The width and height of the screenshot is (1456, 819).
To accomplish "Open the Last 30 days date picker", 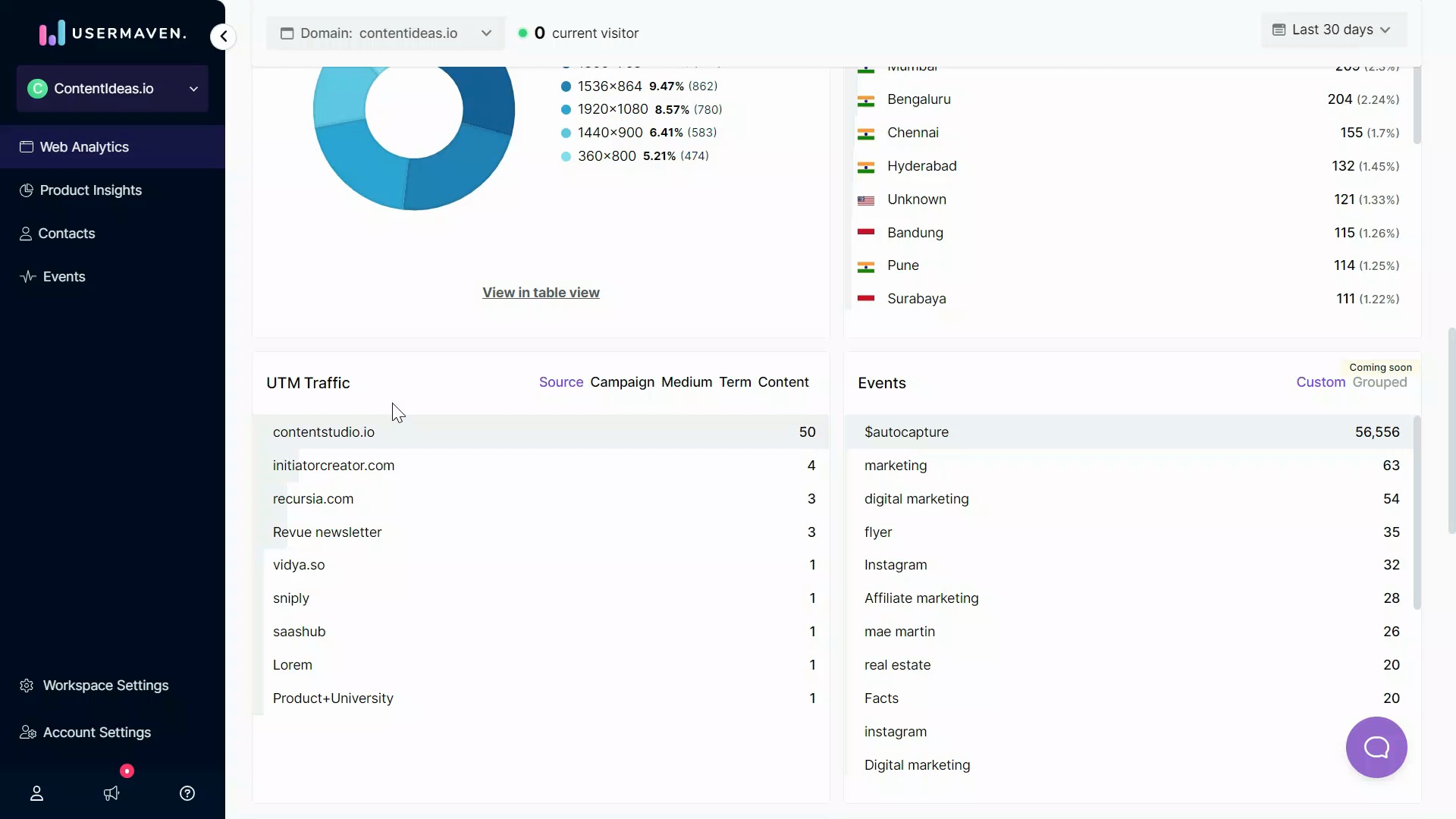I will pos(1332,30).
